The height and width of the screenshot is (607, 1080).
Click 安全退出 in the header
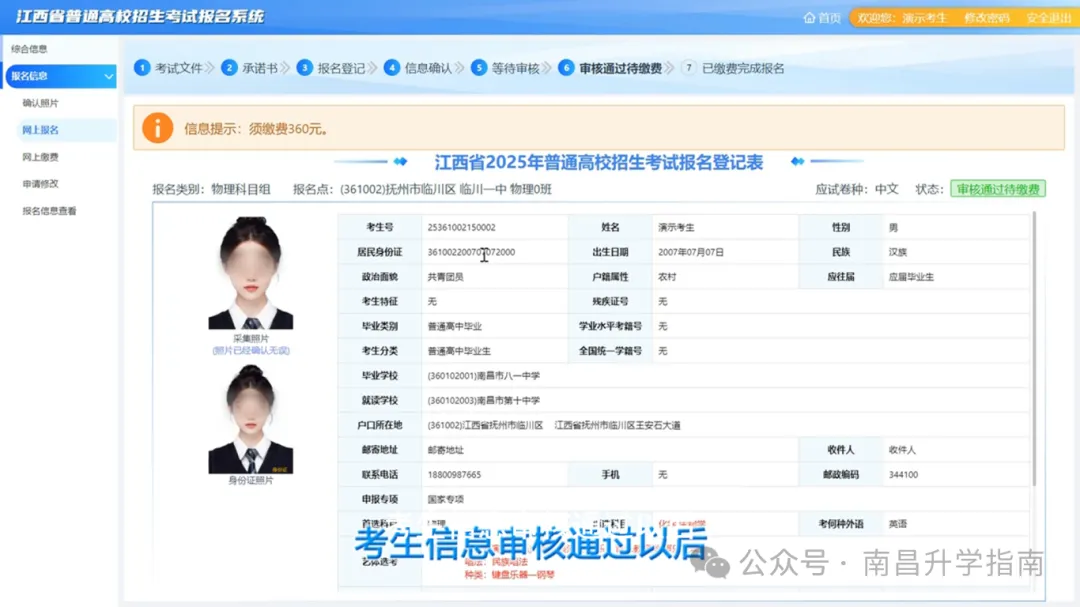click(1048, 18)
